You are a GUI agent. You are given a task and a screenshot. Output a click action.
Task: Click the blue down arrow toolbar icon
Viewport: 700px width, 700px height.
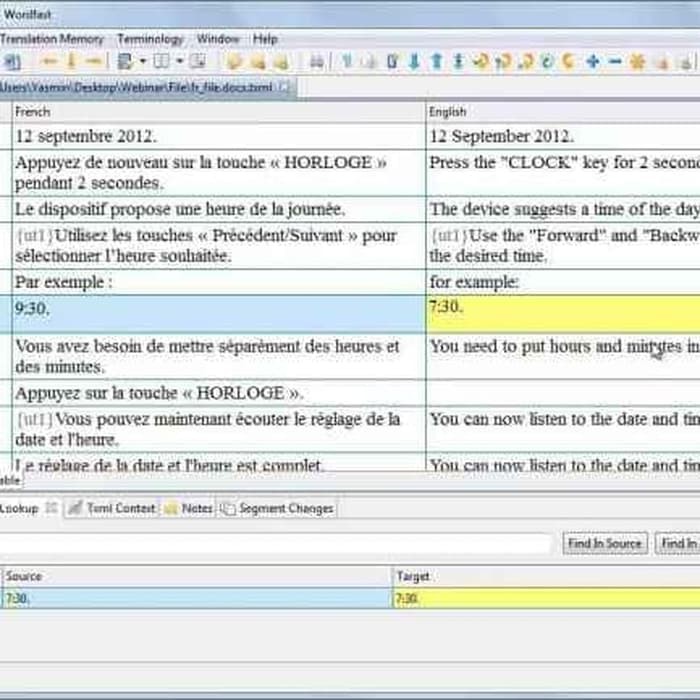tap(413, 62)
